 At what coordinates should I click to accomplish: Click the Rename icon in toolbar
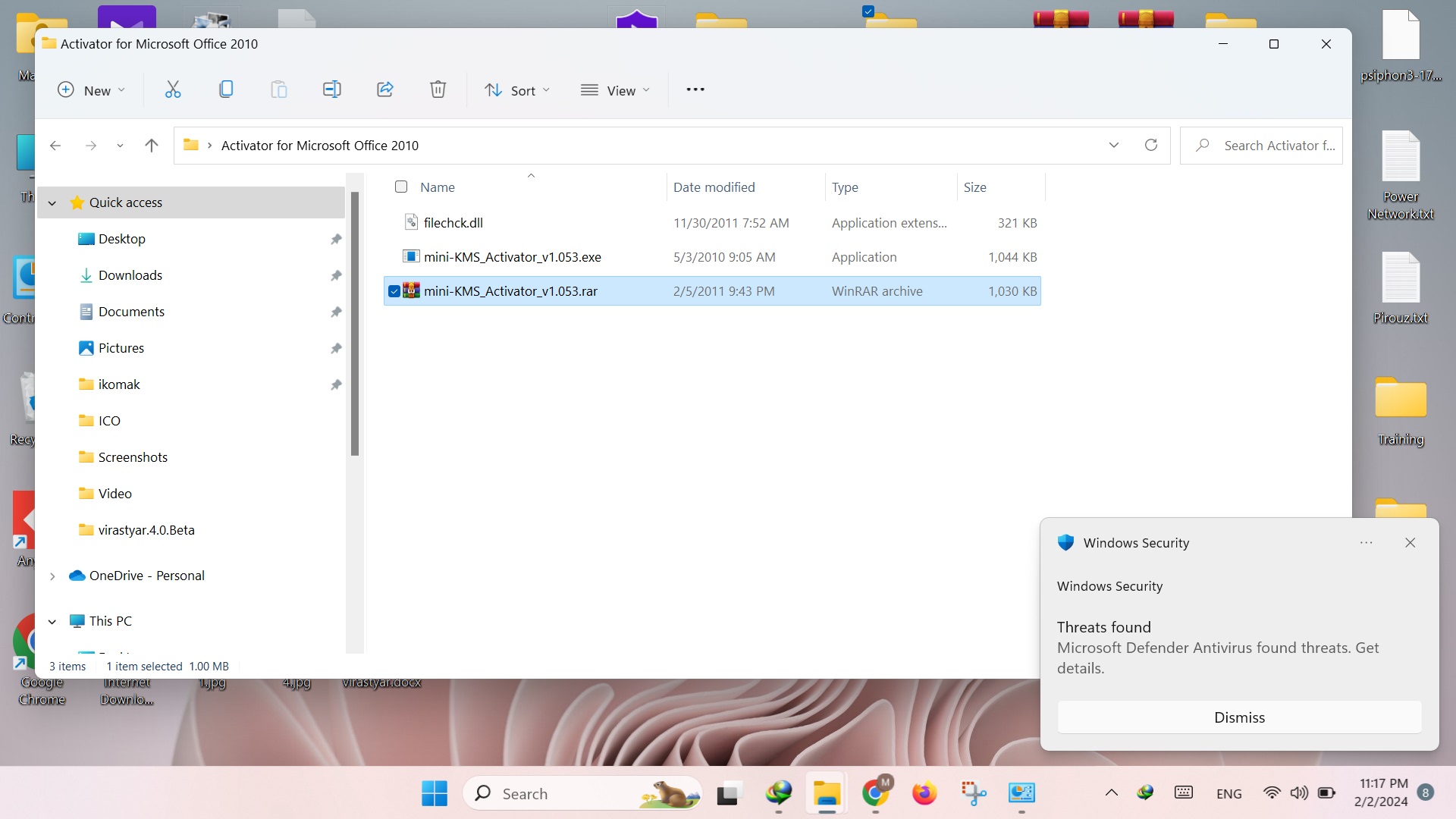pyautogui.click(x=331, y=89)
